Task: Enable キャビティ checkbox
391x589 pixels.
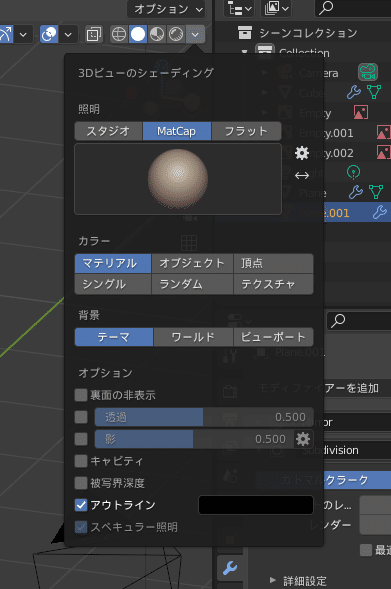Action: pos(81,461)
